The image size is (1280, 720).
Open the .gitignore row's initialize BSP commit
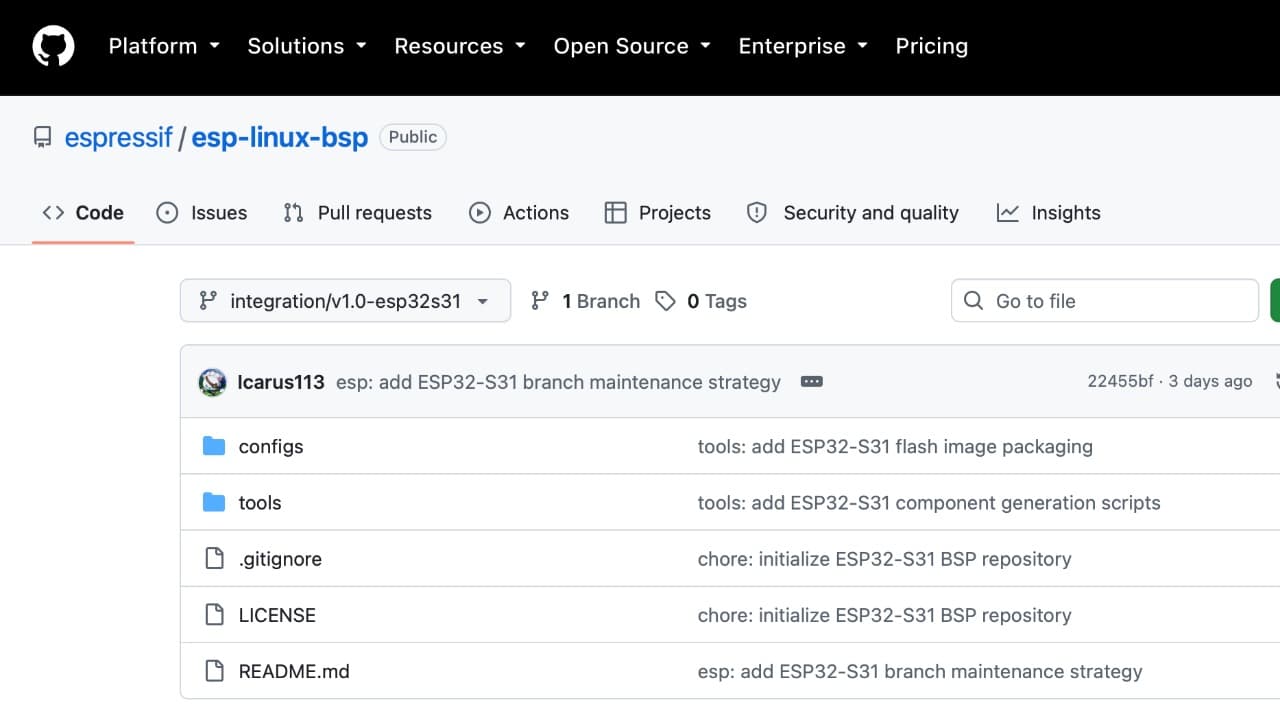[x=884, y=559]
